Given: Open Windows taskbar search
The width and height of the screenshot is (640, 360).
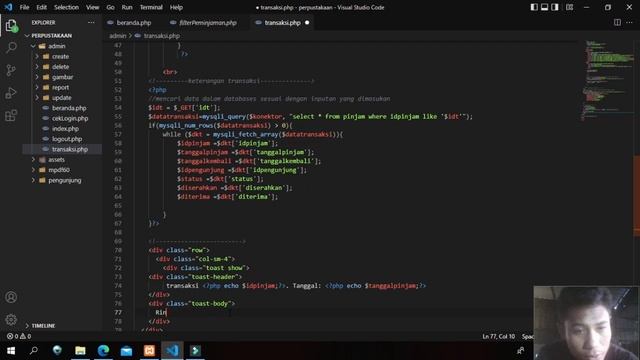Looking at the screenshot, I should pyautogui.click(x=34, y=351).
